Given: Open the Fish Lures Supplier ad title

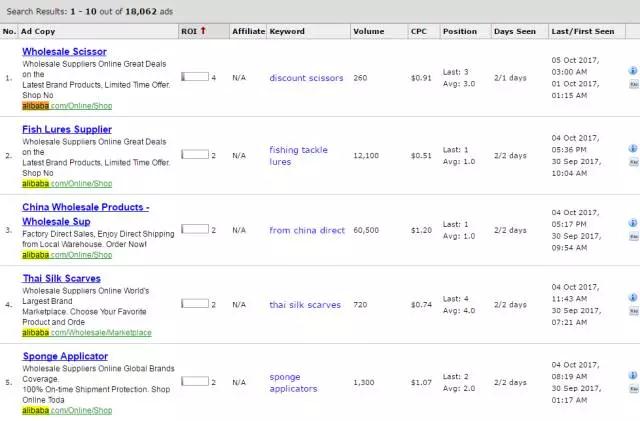Looking at the screenshot, I should pos(67,129).
